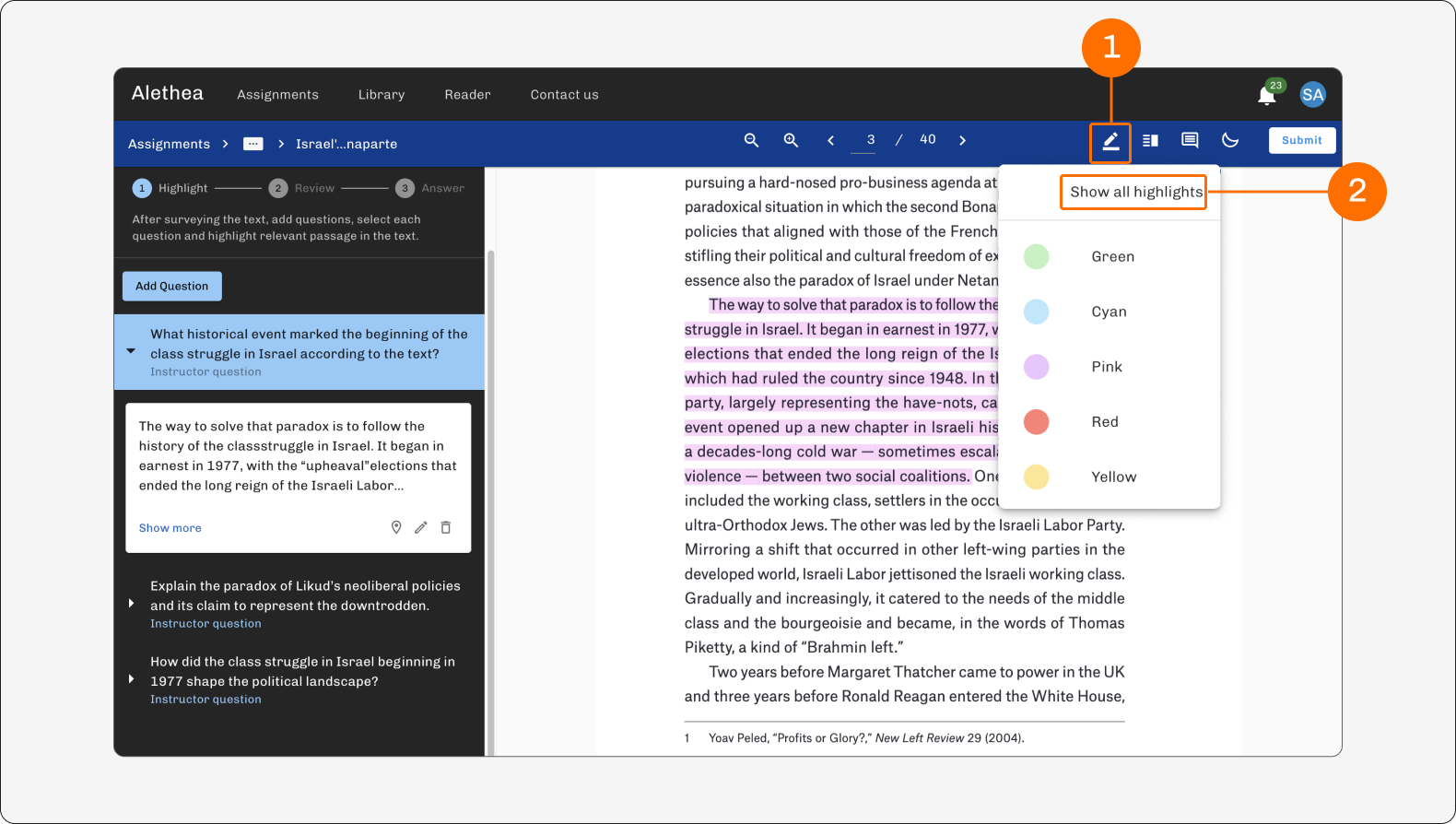Collapse the historical event question
Image resolution: width=1456 pixels, height=824 pixels.
coord(131,351)
